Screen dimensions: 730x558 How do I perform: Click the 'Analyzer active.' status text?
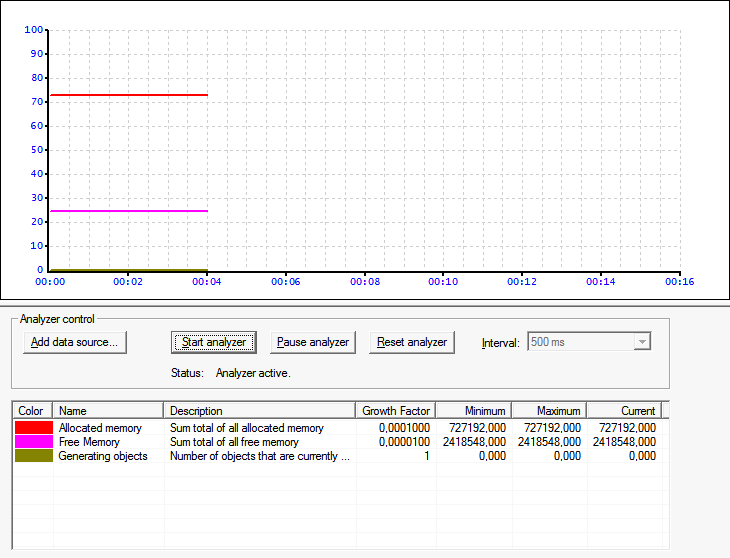253,373
